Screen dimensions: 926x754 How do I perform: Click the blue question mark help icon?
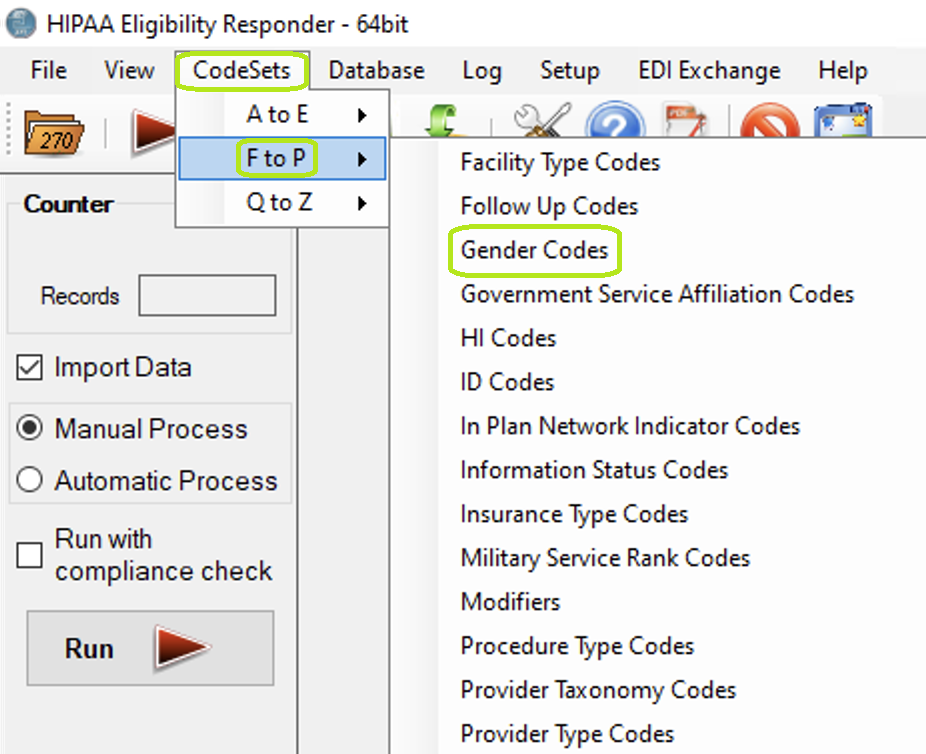(x=615, y=120)
